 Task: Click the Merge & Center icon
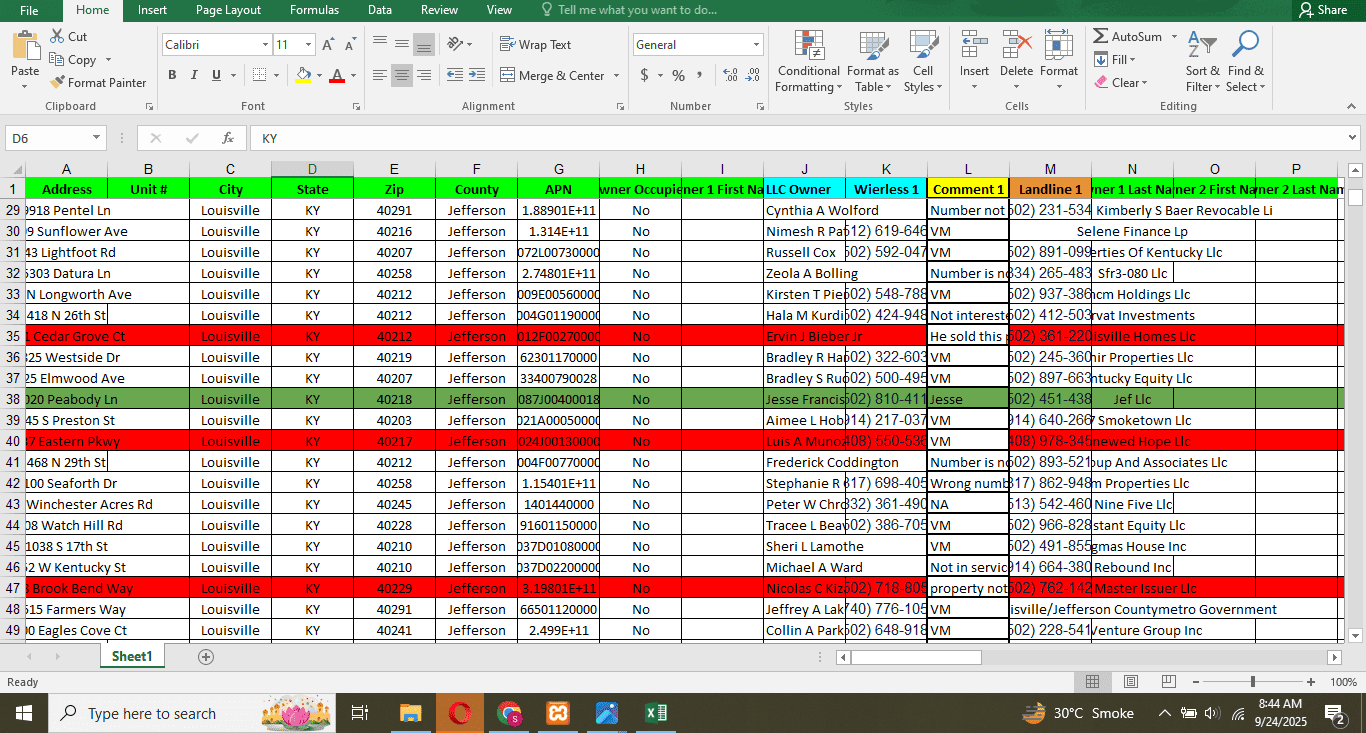507,76
